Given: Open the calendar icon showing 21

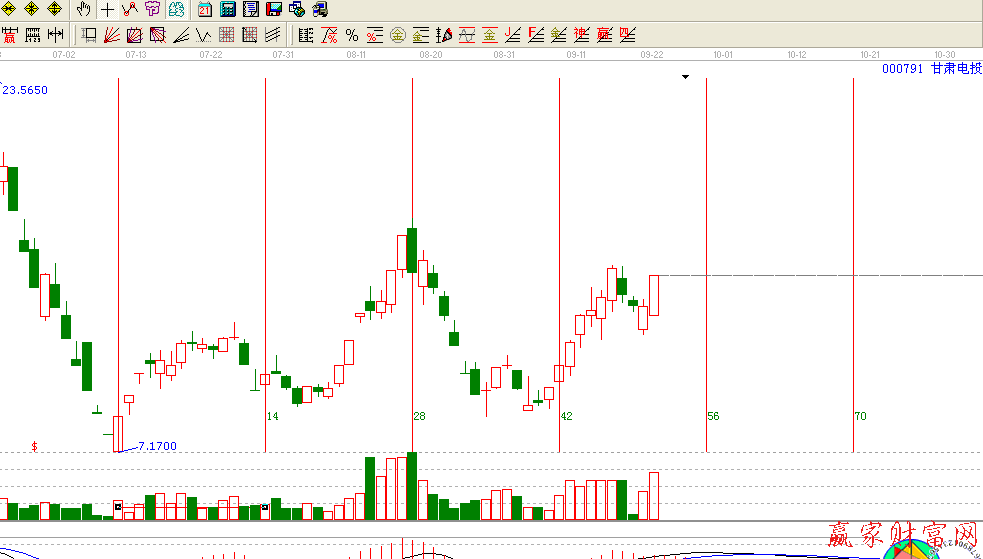Looking at the screenshot, I should tap(205, 10).
